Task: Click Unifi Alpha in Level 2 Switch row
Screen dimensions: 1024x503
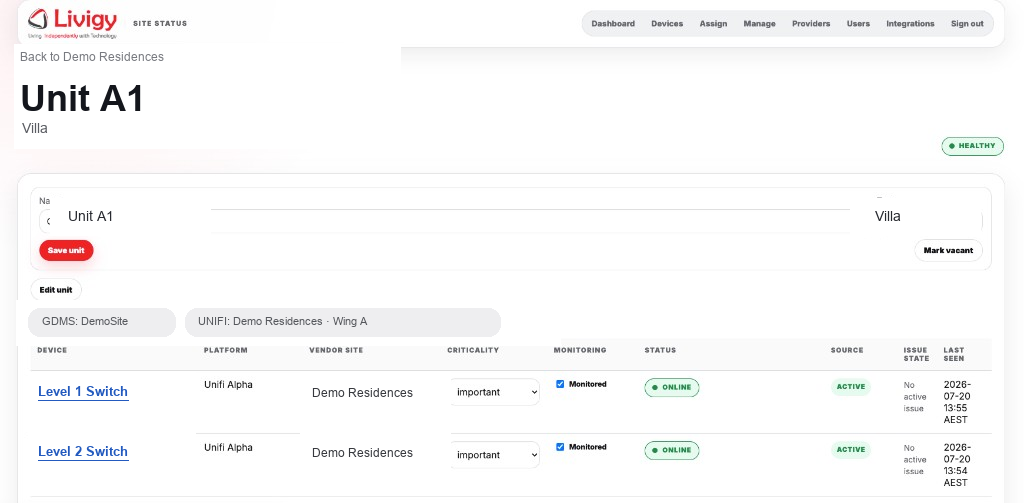Action: click(228, 447)
